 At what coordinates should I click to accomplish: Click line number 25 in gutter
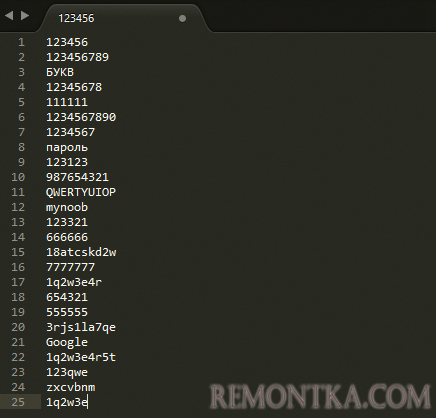(18, 402)
